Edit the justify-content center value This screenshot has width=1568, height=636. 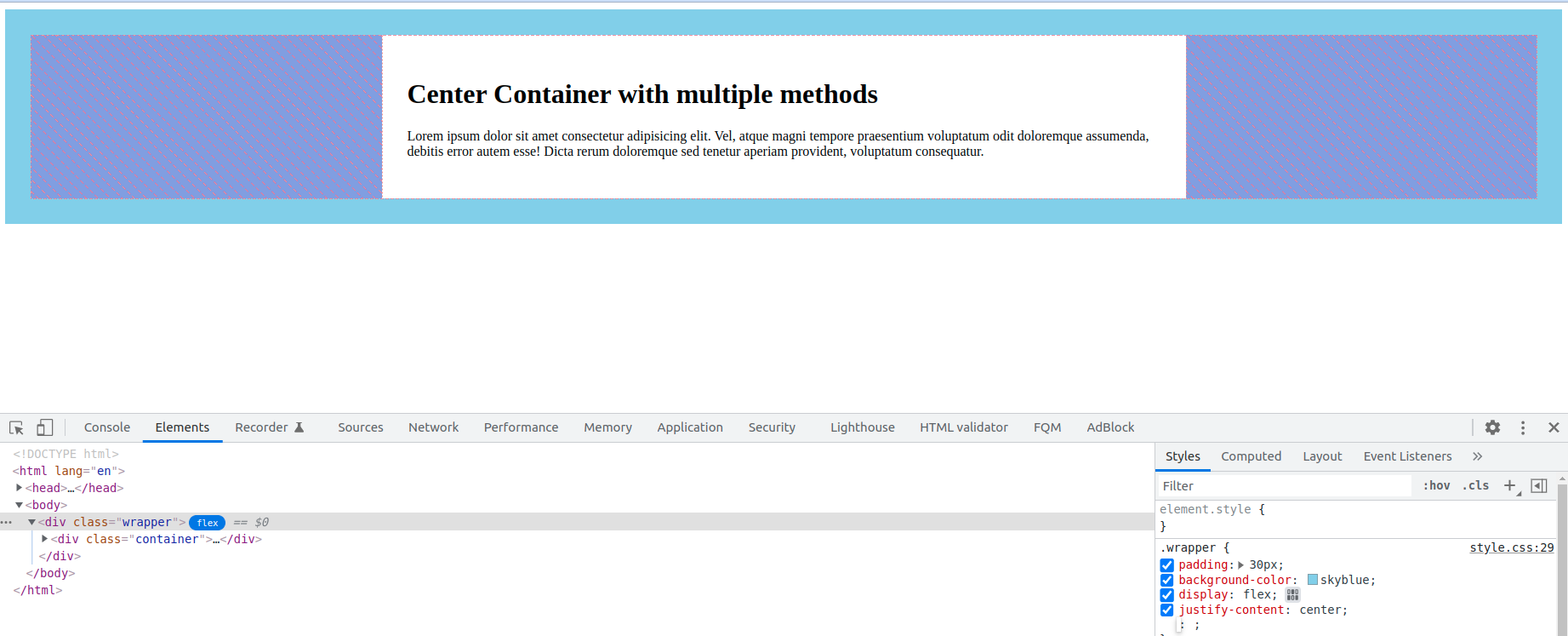coord(1320,610)
